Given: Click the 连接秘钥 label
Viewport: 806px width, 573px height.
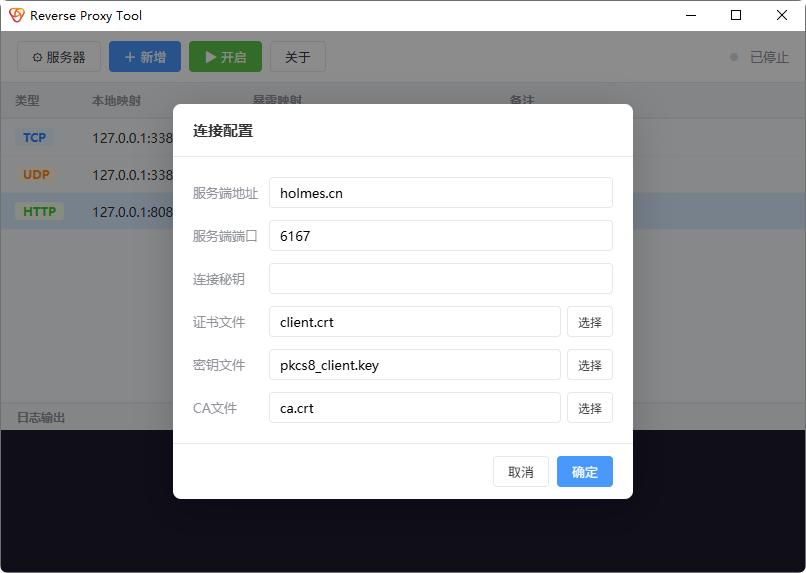Looking at the screenshot, I should pos(218,279).
